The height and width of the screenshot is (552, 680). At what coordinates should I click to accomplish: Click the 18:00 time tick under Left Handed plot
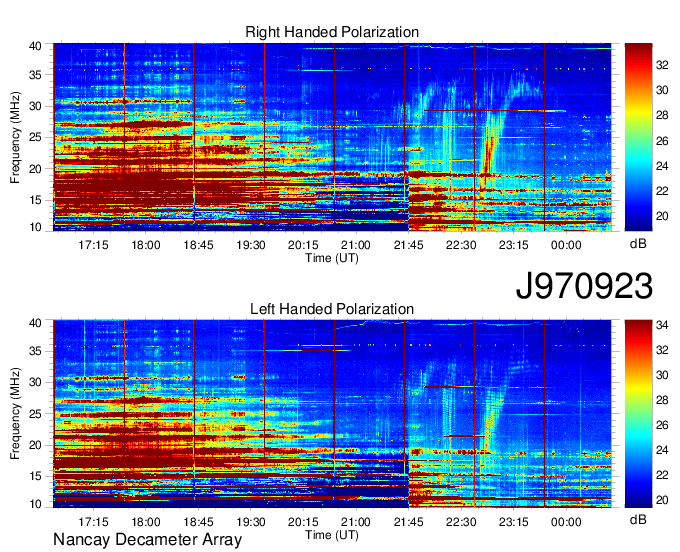click(146, 522)
